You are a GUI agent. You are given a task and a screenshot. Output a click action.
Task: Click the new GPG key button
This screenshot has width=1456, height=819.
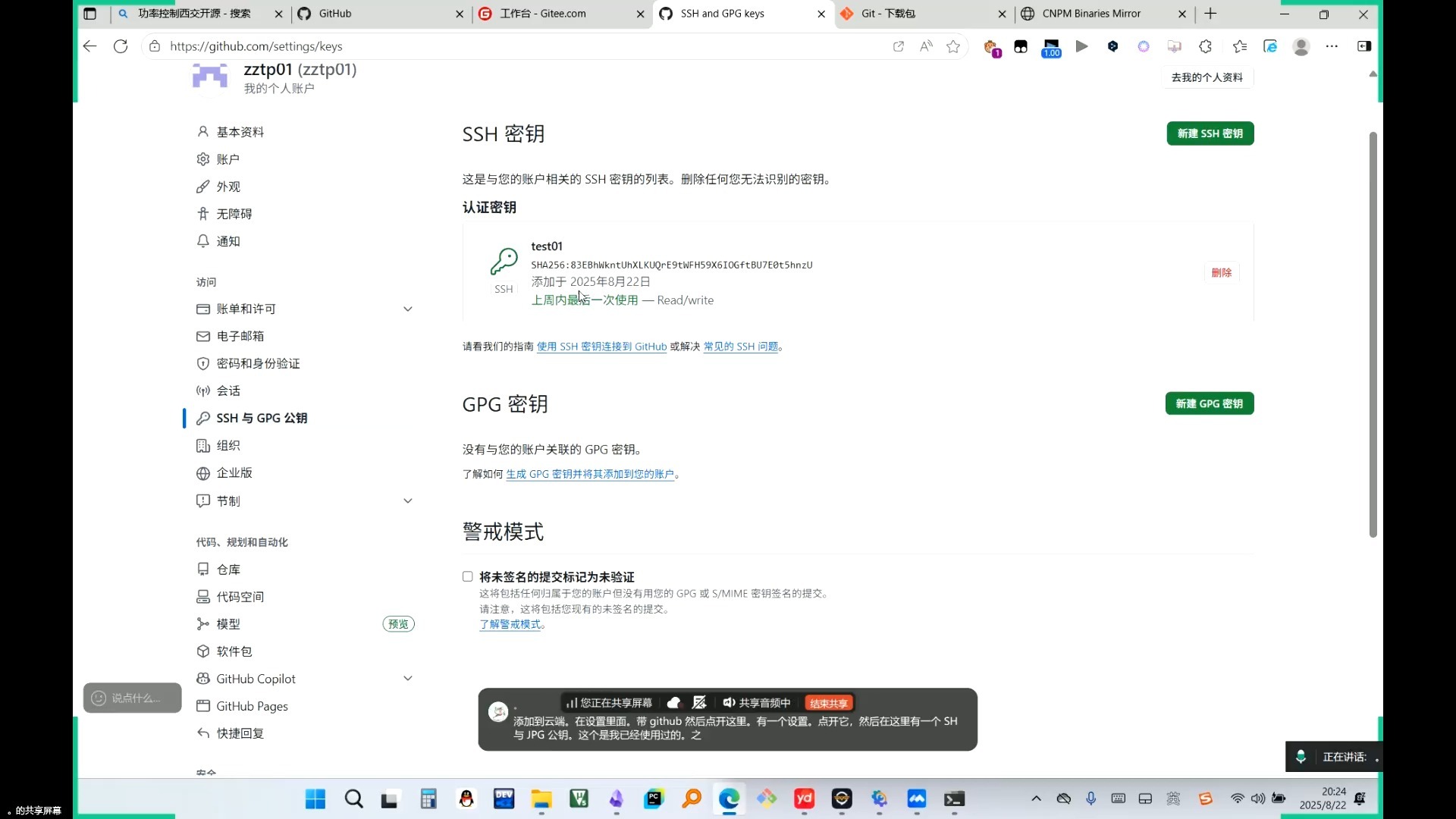tap(1209, 403)
